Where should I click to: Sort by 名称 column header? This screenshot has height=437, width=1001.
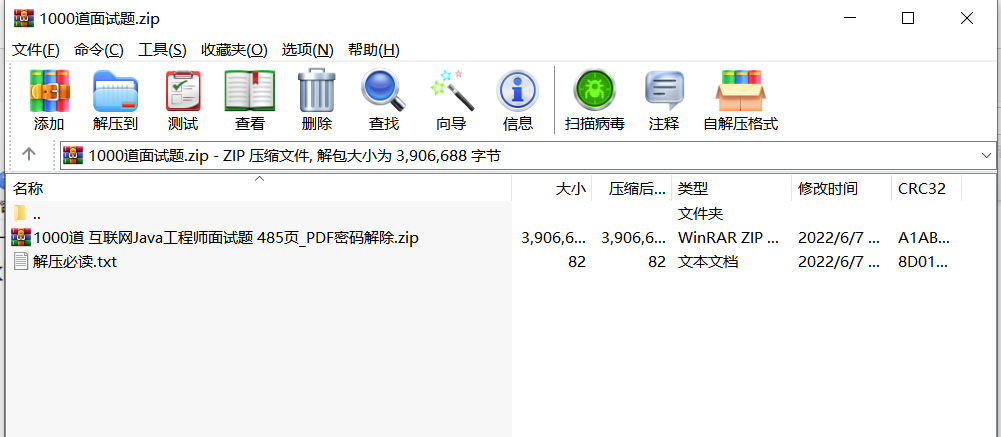point(259,188)
